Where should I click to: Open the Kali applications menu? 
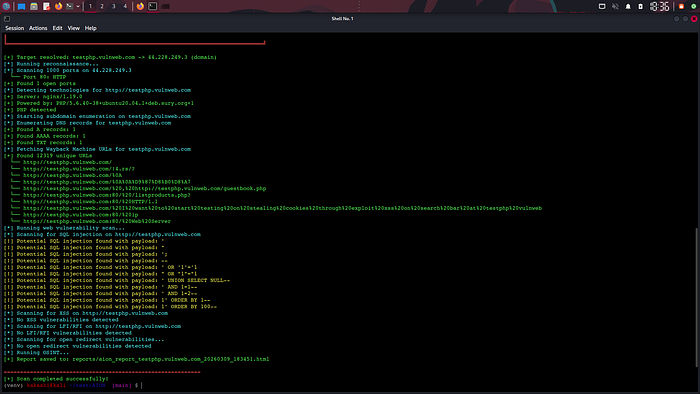tap(6, 6)
